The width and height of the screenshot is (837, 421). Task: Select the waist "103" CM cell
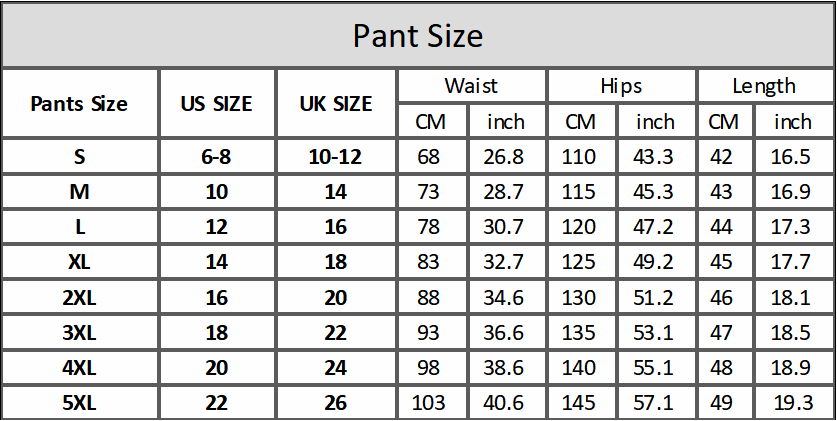coord(429,404)
